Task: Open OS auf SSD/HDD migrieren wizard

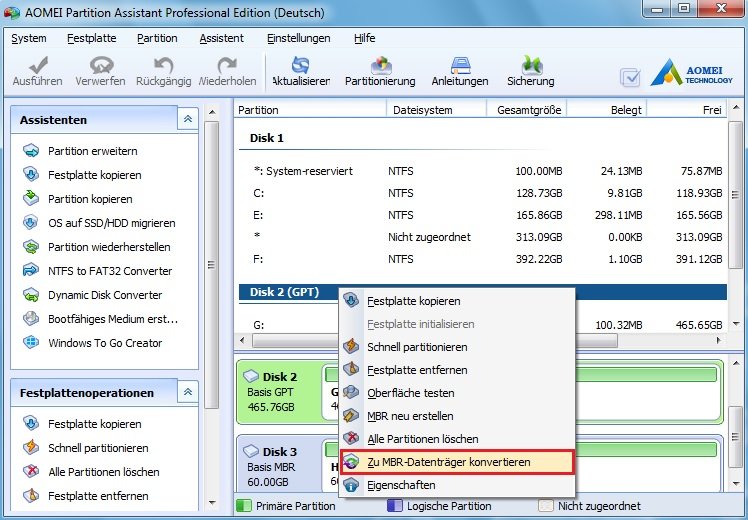Action: (x=112, y=223)
